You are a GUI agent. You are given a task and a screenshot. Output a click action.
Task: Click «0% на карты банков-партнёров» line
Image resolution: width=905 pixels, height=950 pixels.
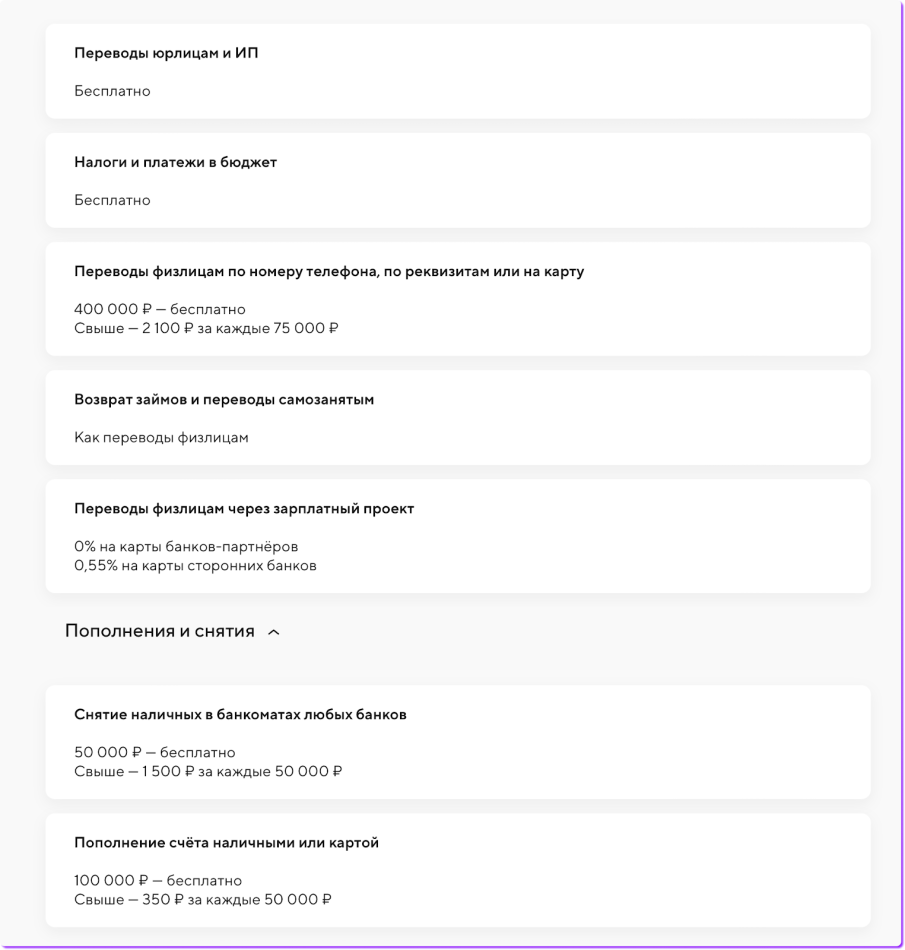(186, 547)
